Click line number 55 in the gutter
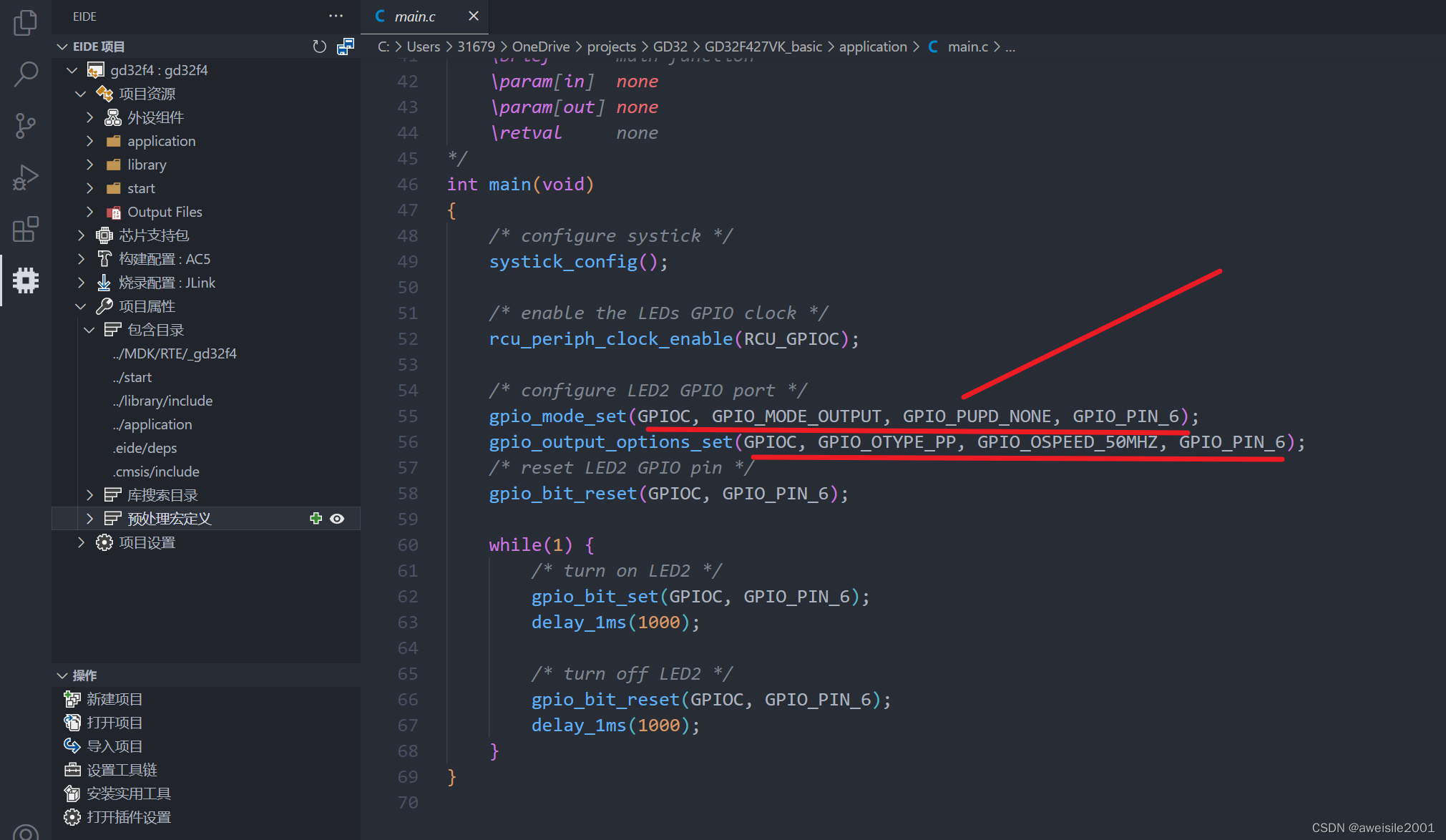The height and width of the screenshot is (840, 1446). [407, 416]
